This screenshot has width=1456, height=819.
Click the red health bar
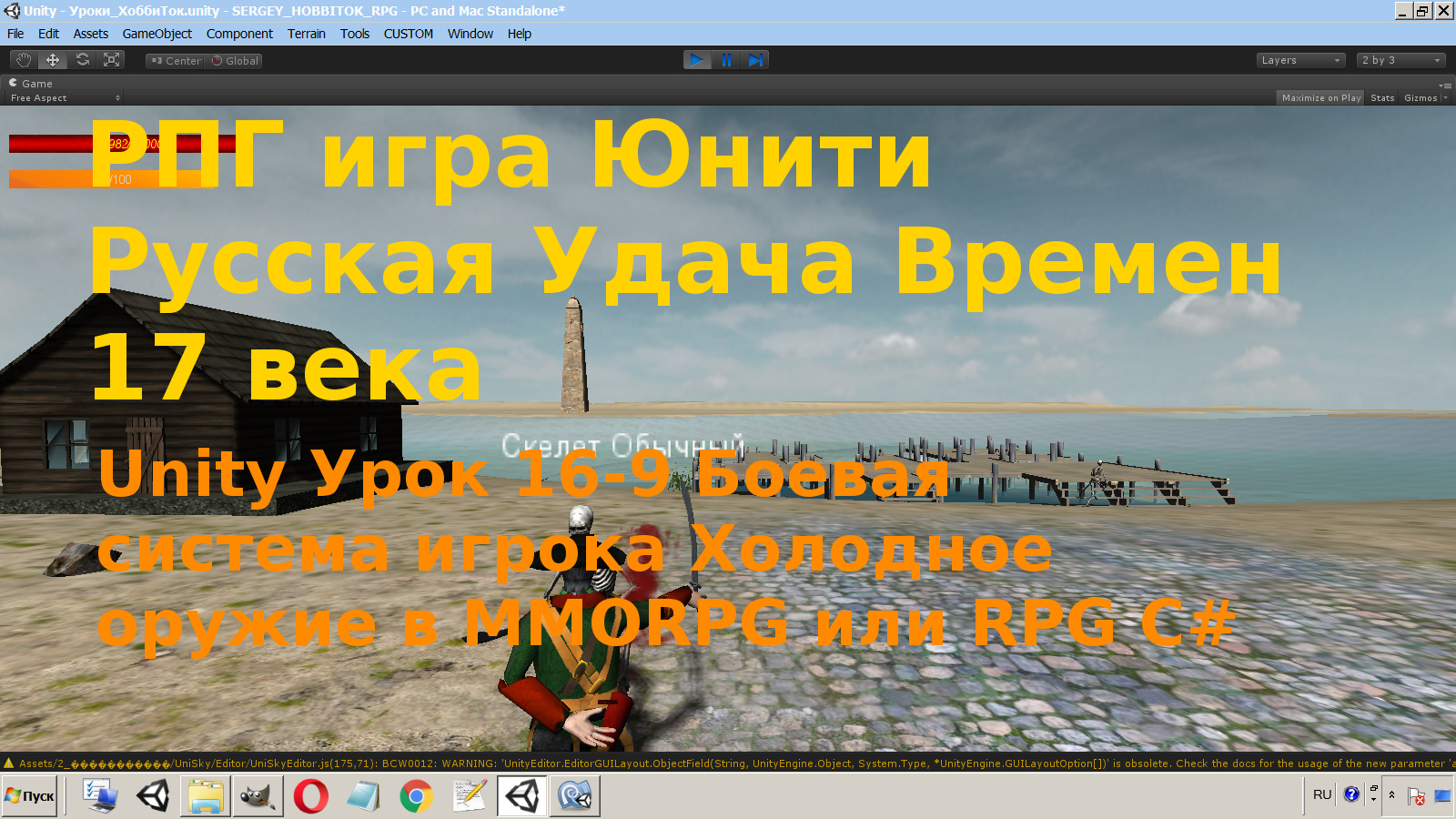click(122, 144)
